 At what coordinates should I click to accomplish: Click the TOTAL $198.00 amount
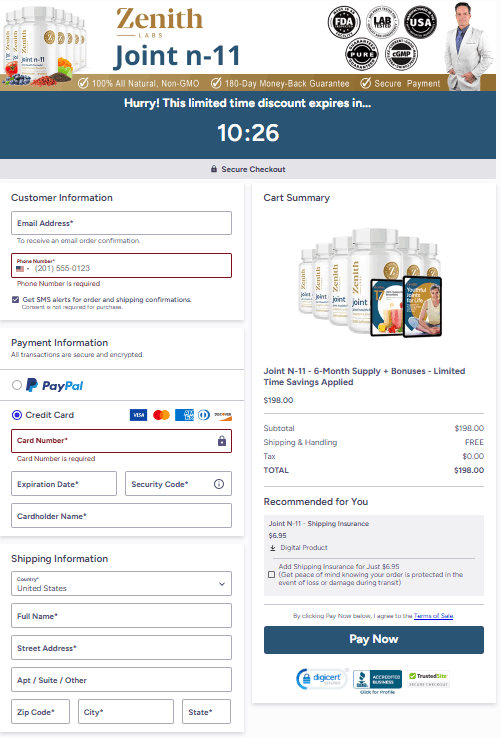click(x=469, y=470)
